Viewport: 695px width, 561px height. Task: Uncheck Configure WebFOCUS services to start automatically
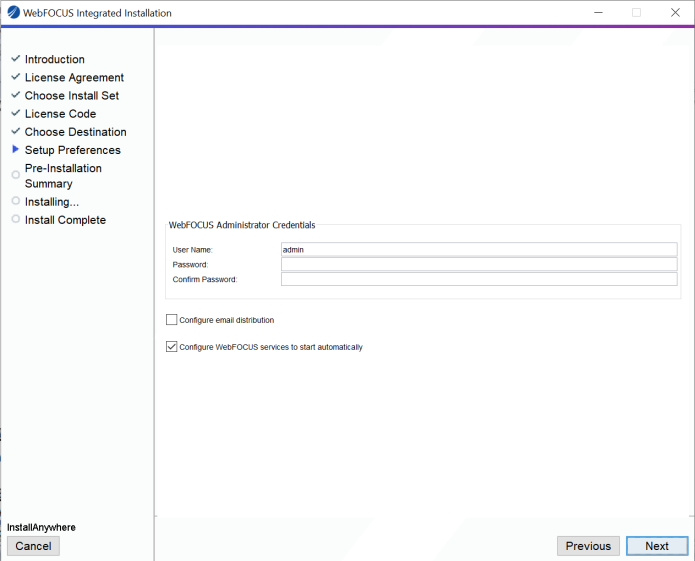pyautogui.click(x=172, y=347)
